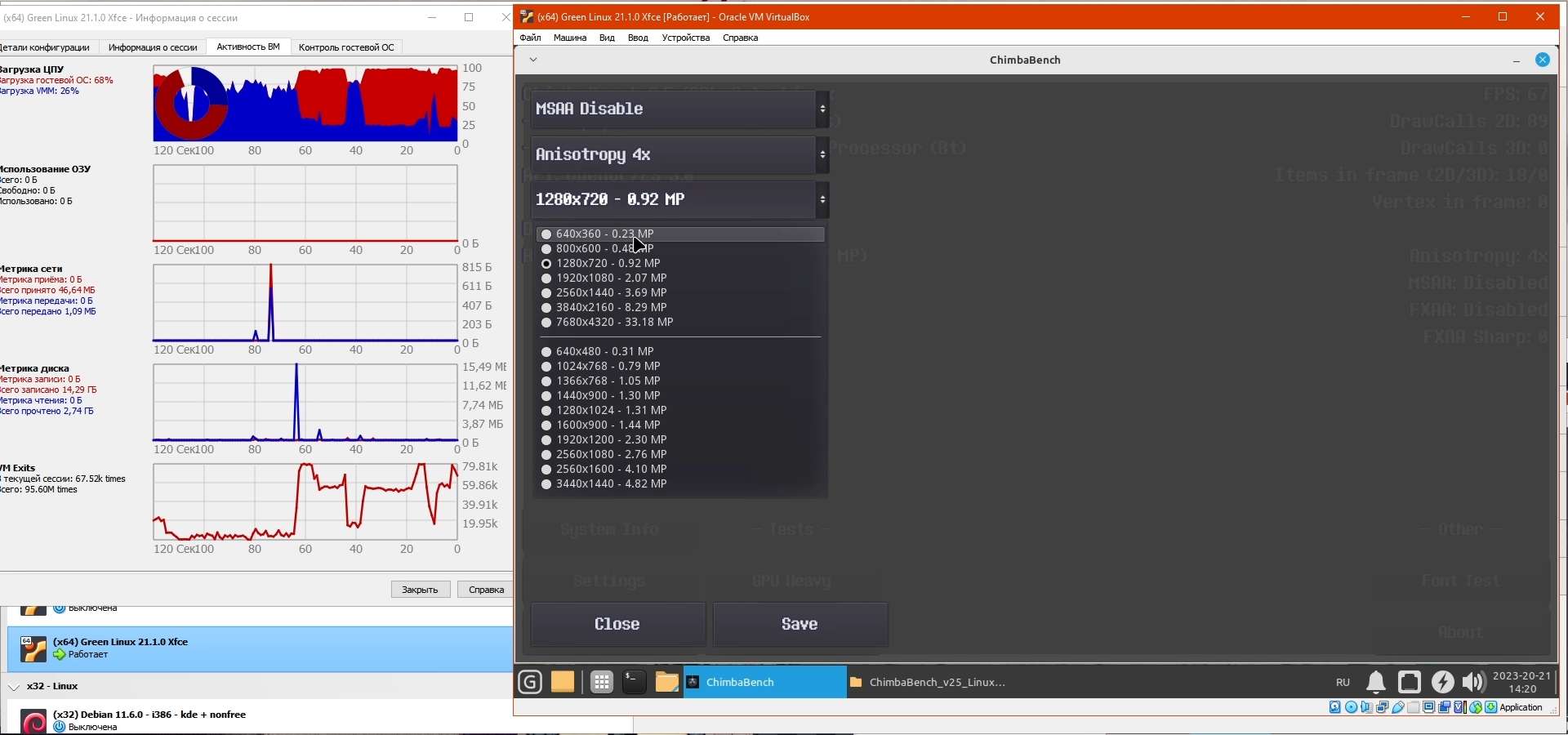The height and width of the screenshot is (735, 1568).
Task: Open the Устройства menu
Action: [686, 38]
